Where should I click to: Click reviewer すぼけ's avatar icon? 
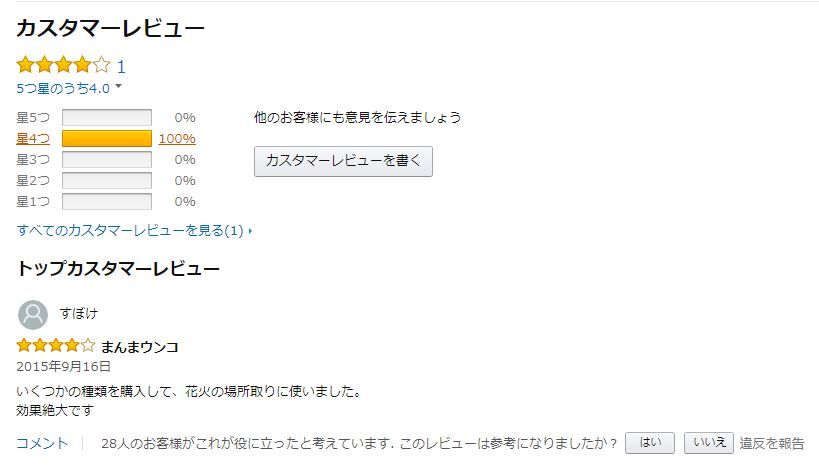(x=33, y=315)
